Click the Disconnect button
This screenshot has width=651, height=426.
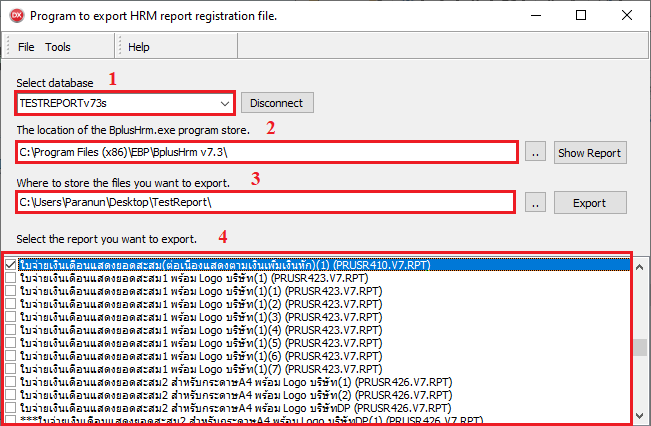point(278,103)
